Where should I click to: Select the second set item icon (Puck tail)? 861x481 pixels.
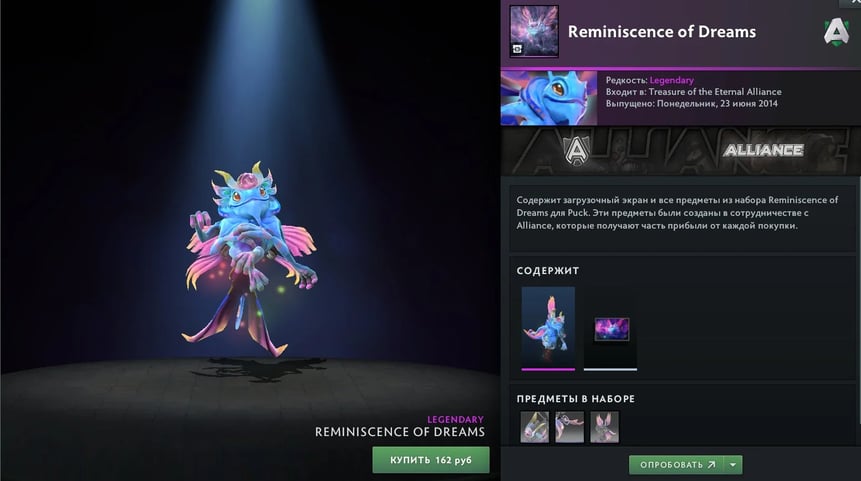pos(569,427)
